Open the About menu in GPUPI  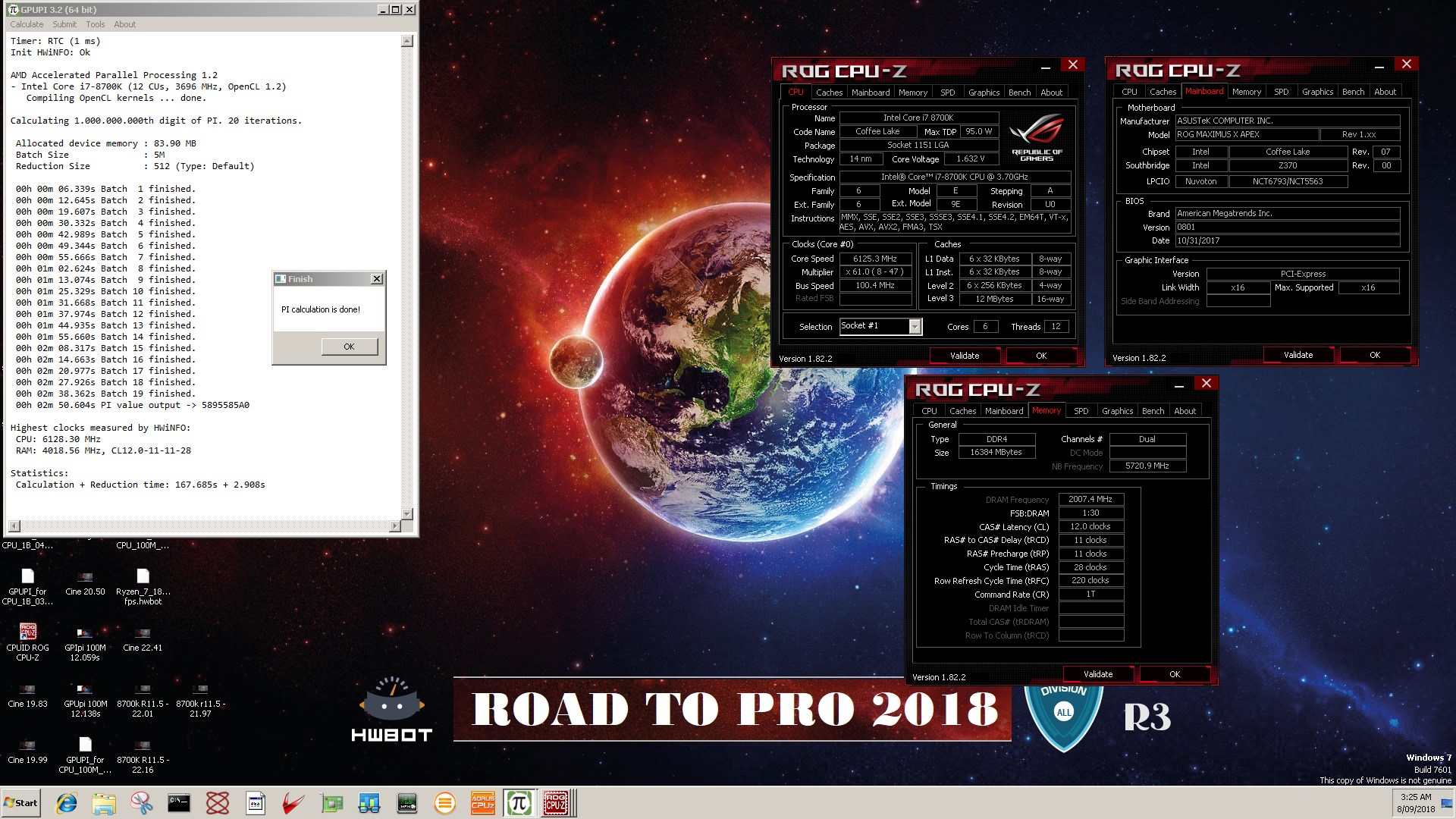click(124, 24)
